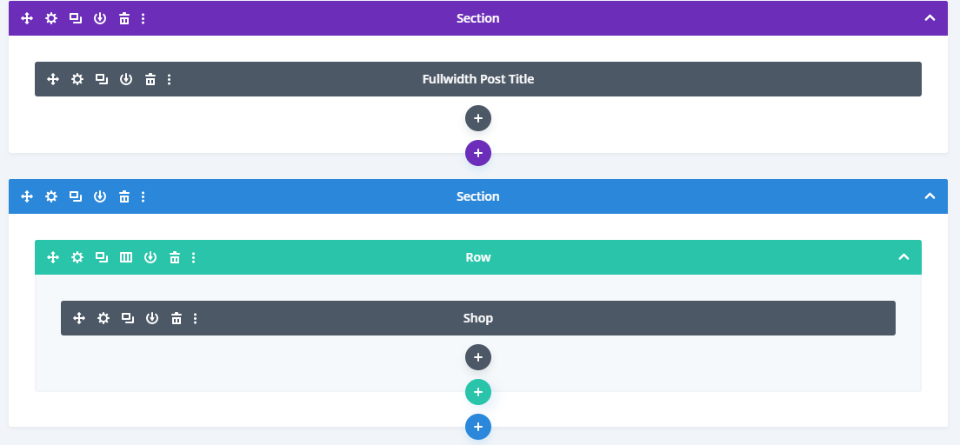Duplicate the Fullwidth Post Title module

click(x=101, y=79)
